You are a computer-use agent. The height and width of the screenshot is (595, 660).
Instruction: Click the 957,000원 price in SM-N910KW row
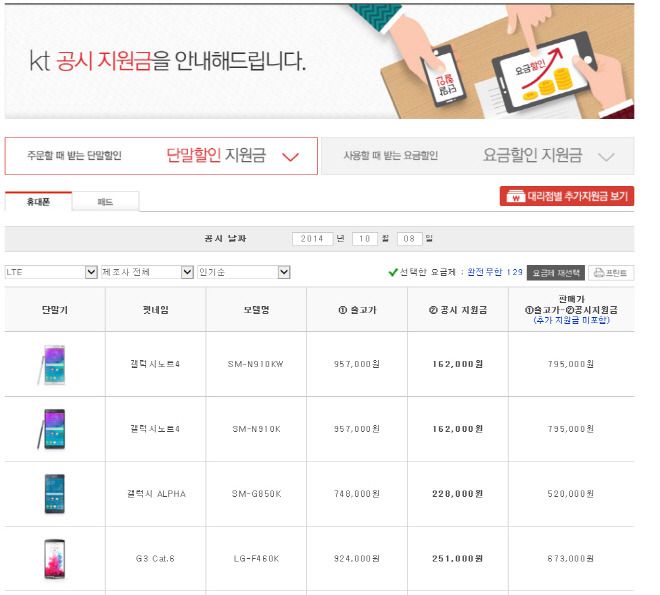[x=357, y=364]
